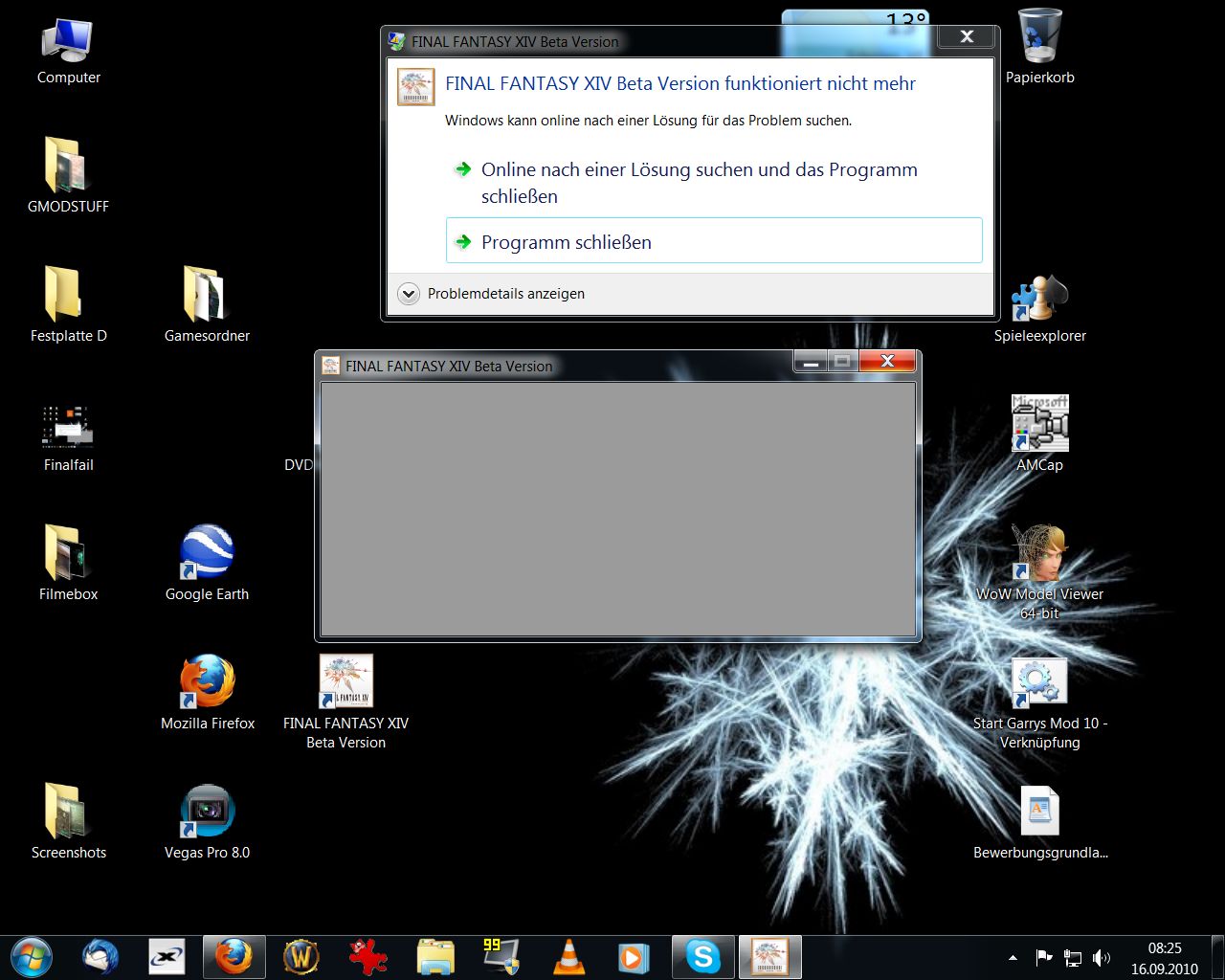Open Windows Explorer from the taskbar

(x=435, y=957)
